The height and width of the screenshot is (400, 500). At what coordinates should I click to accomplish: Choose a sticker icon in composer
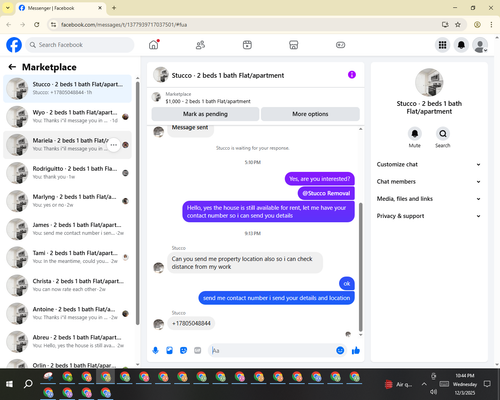(x=183, y=350)
